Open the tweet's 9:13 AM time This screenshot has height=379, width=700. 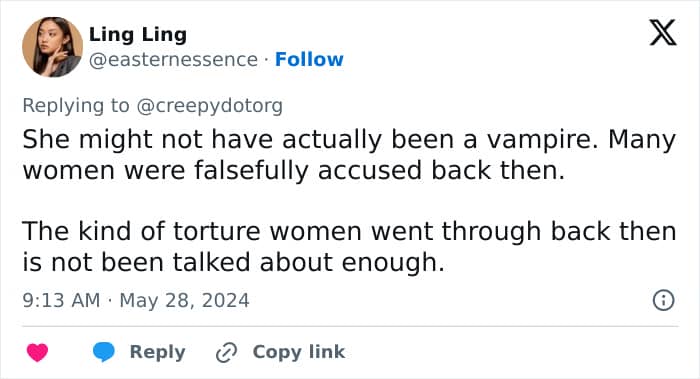click(x=61, y=300)
